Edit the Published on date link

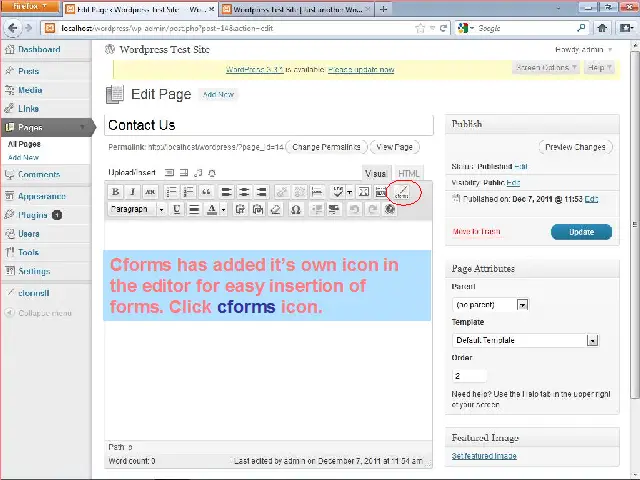click(x=591, y=199)
